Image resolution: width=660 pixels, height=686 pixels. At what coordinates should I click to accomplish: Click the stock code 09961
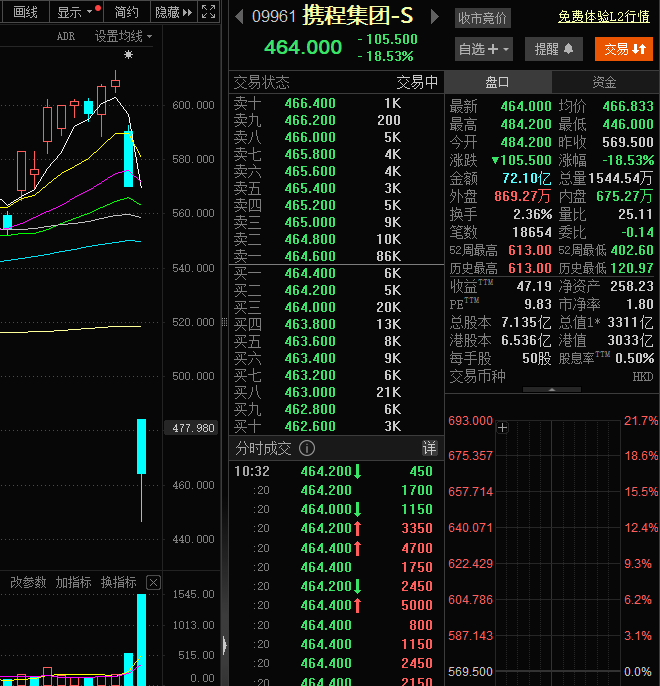(x=274, y=17)
